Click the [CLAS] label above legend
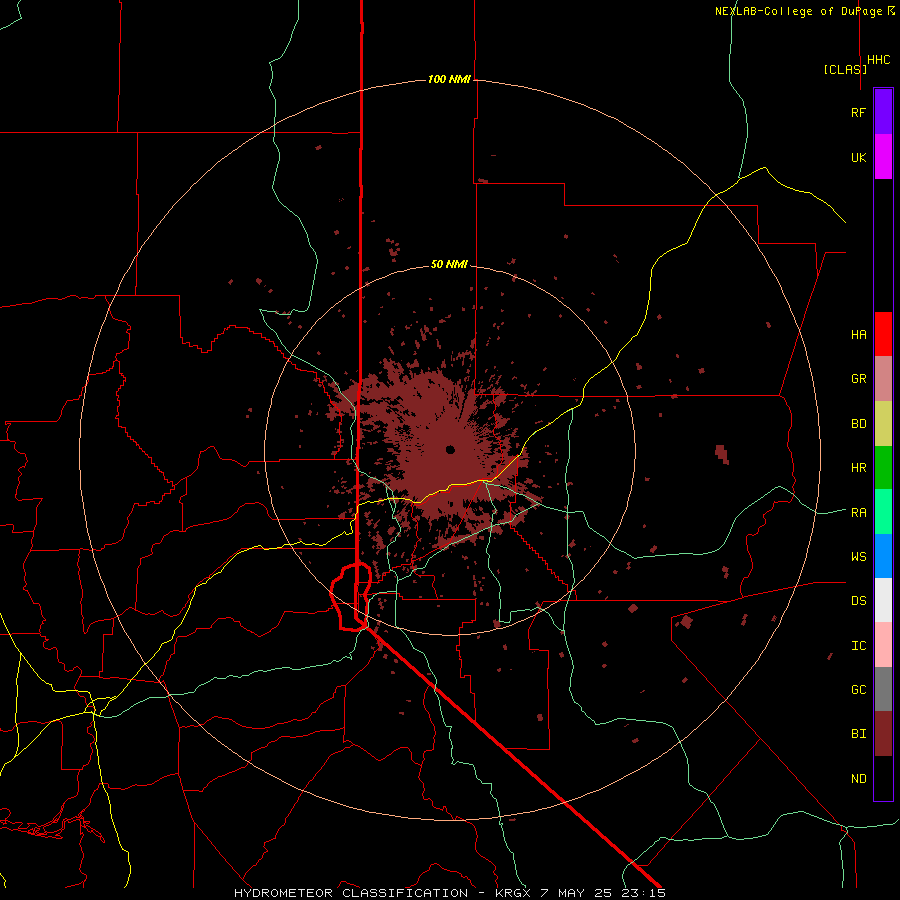Screen dimensions: 900x900 (x=845, y=69)
